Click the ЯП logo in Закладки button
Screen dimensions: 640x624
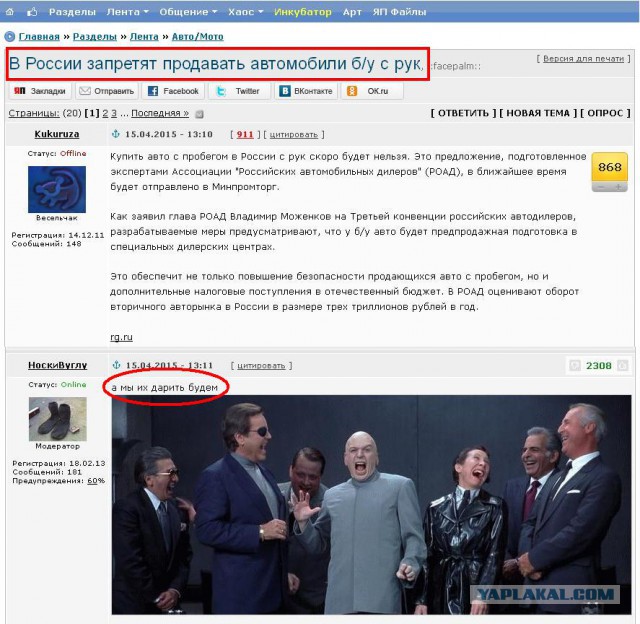tap(20, 91)
